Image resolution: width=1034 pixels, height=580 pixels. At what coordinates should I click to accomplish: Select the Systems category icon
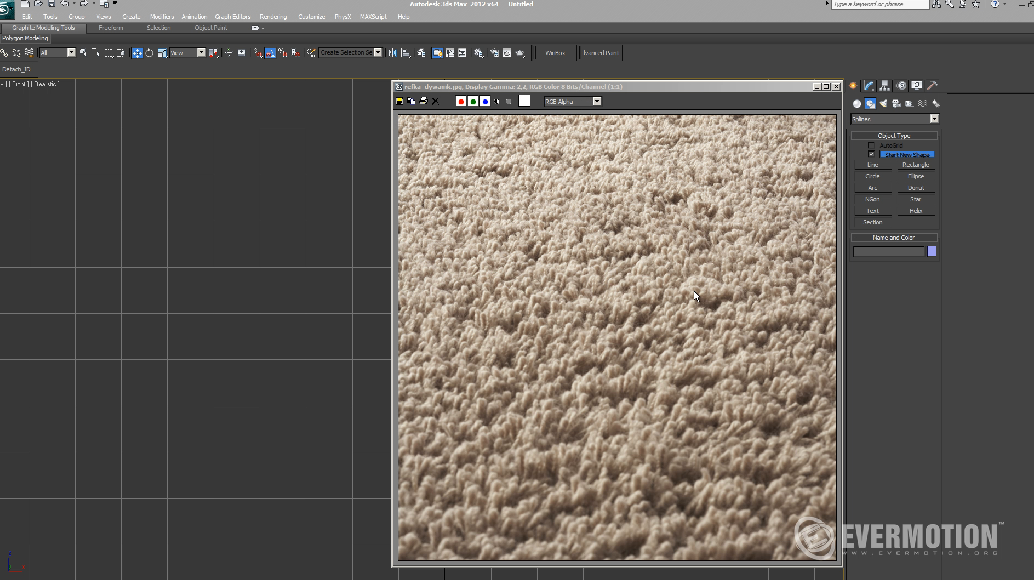(936, 103)
